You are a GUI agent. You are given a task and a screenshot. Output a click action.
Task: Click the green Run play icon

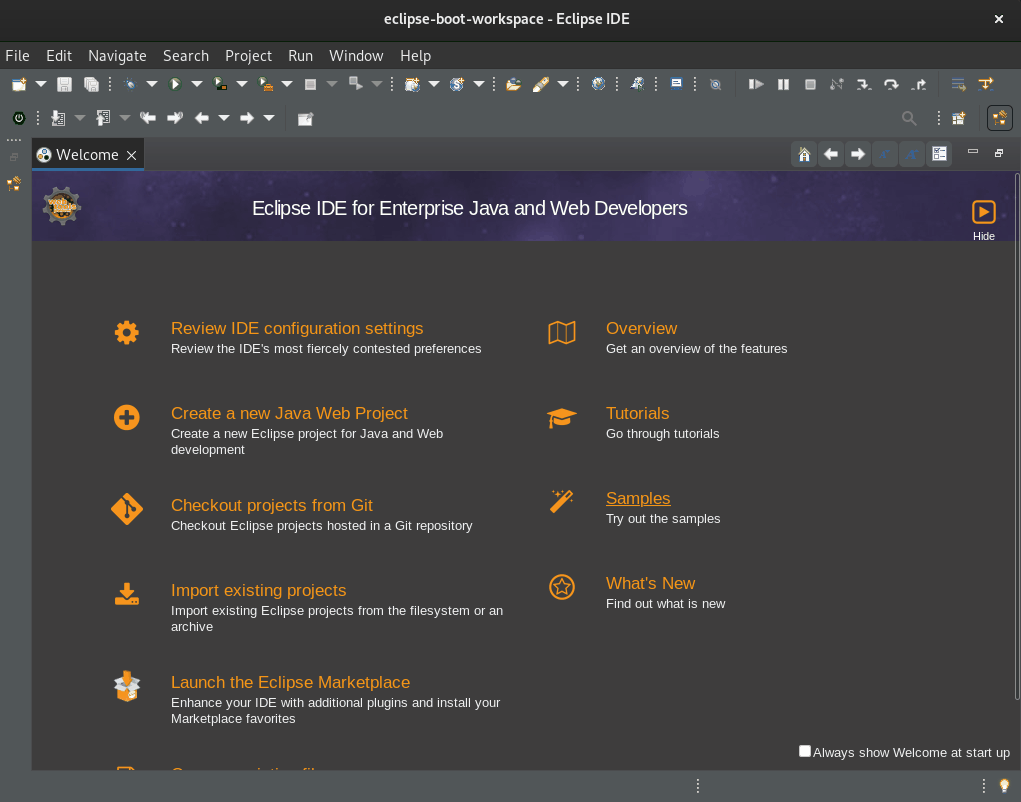tap(175, 84)
